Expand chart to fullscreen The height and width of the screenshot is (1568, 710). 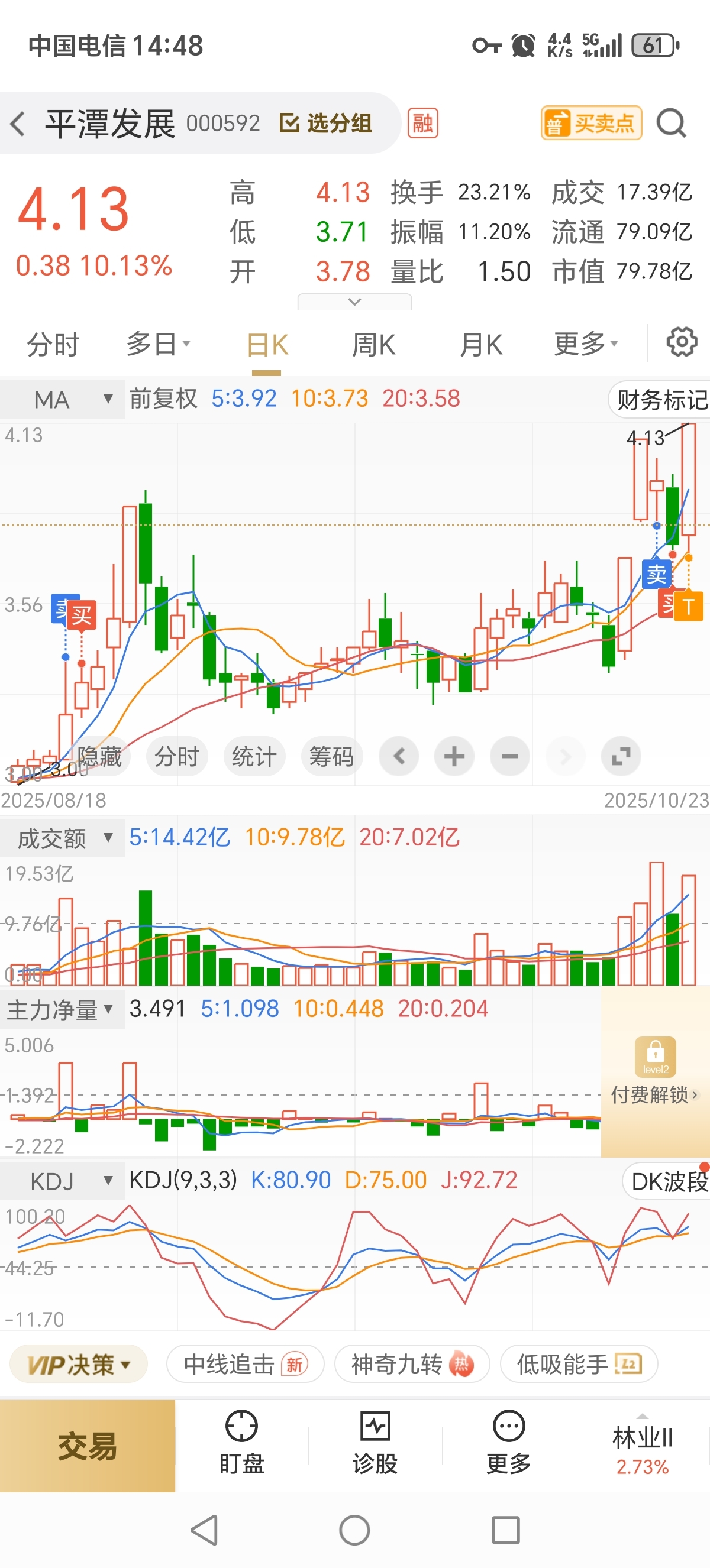click(621, 757)
